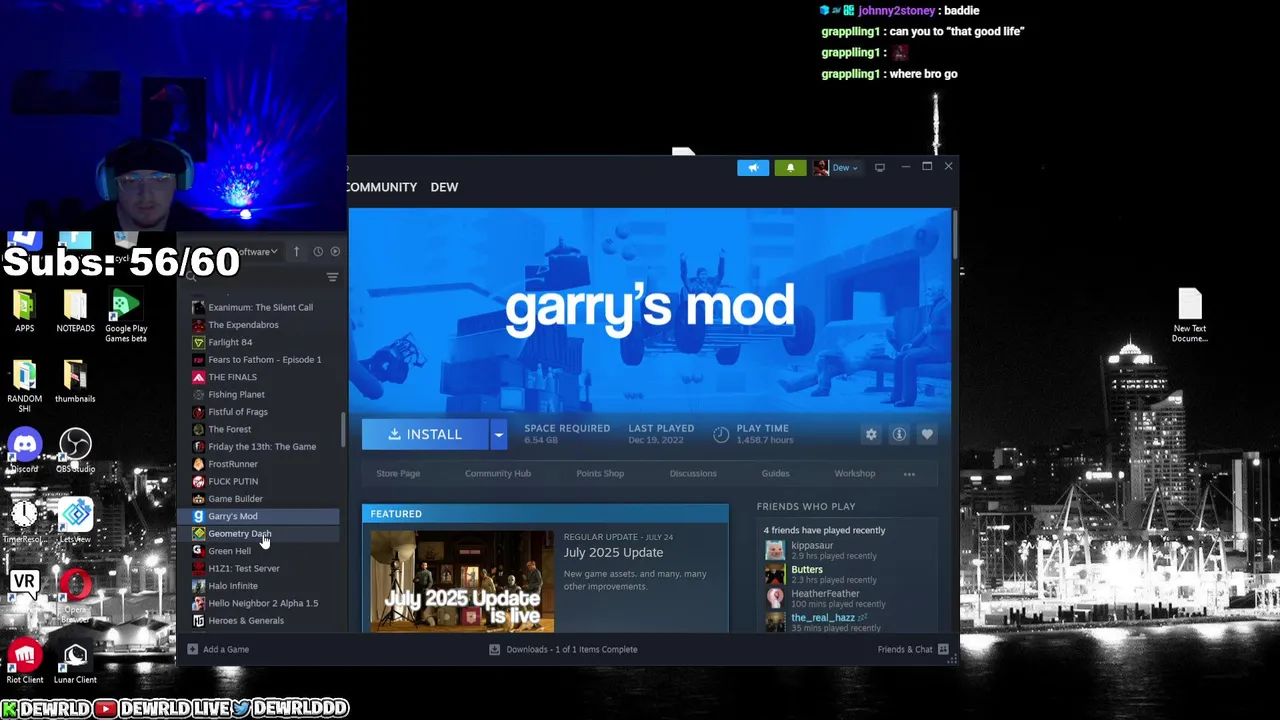The width and height of the screenshot is (1280, 720).
Task: Click the library list scrollbar
Action: click(x=343, y=430)
